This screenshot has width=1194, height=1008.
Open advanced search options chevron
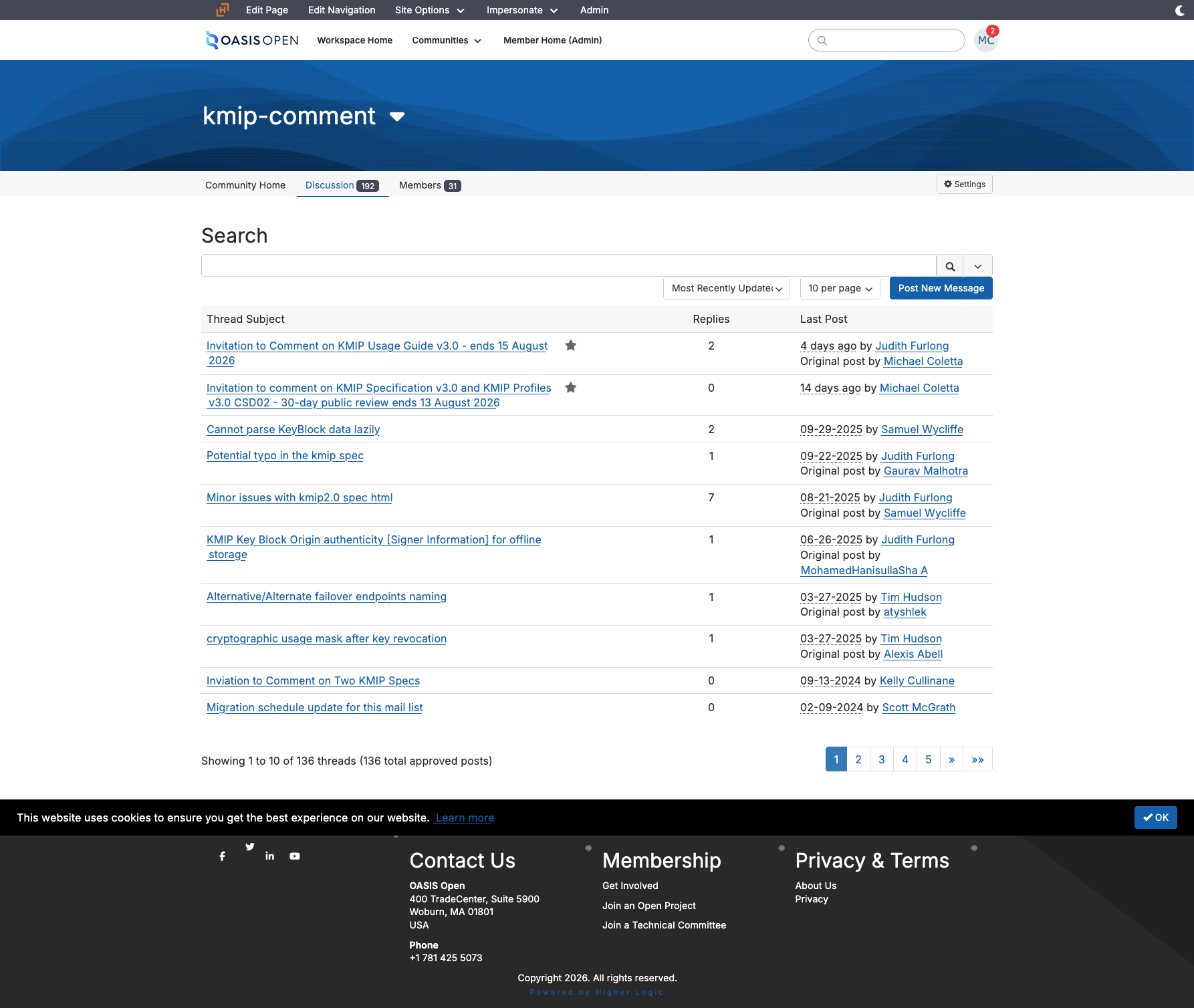point(978,266)
